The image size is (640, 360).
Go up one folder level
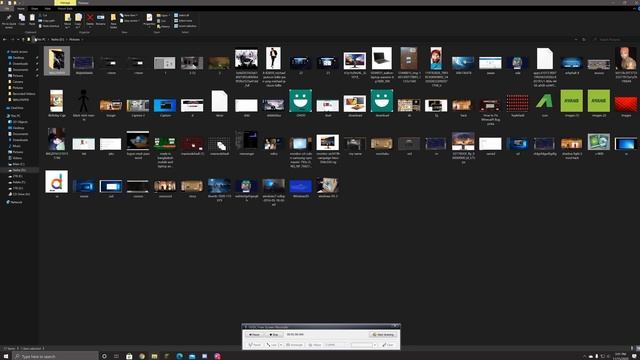(x=23, y=40)
